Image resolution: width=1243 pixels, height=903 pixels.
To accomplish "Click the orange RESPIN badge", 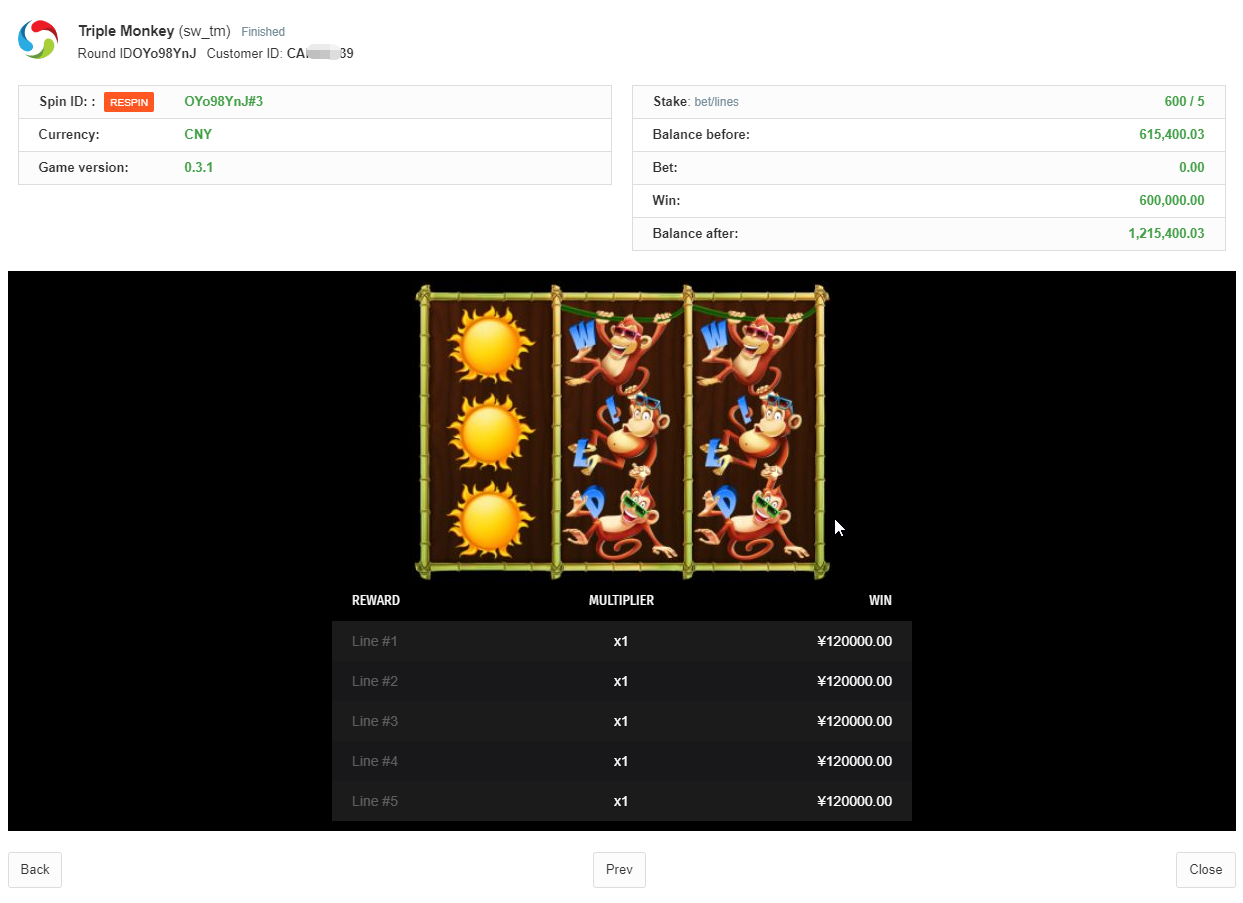I will coord(129,102).
